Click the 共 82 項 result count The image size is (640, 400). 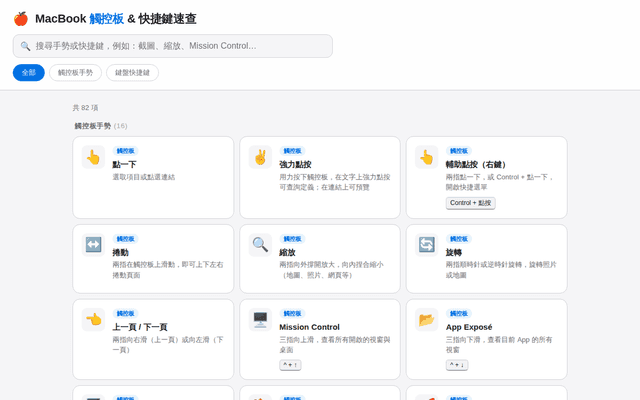(85, 108)
